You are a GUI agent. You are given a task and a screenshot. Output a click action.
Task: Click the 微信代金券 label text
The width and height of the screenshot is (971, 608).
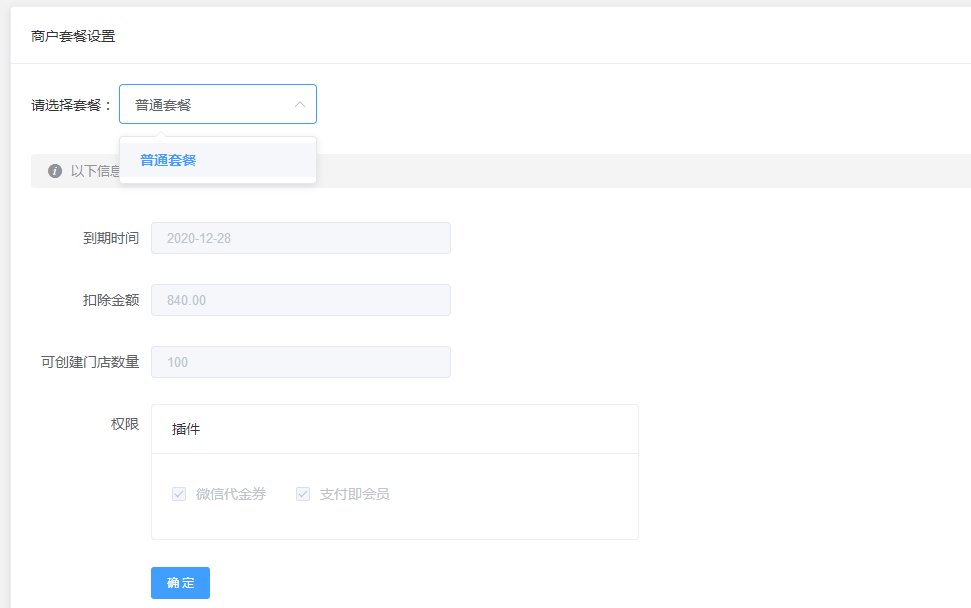[x=231, y=494]
